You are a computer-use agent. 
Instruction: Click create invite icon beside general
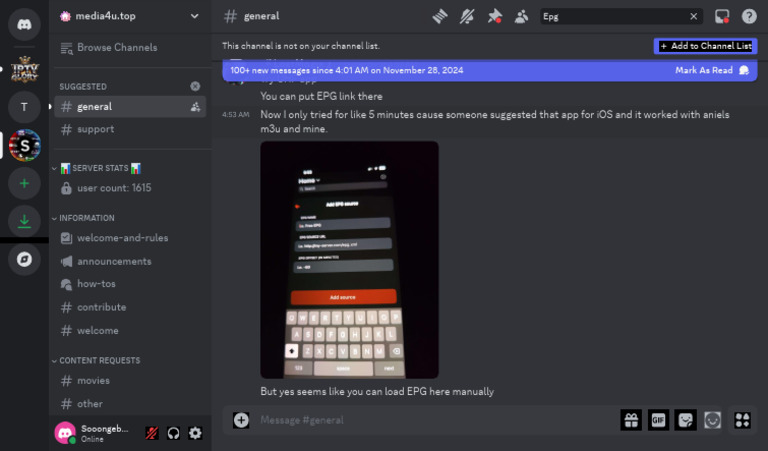pyautogui.click(x=195, y=107)
